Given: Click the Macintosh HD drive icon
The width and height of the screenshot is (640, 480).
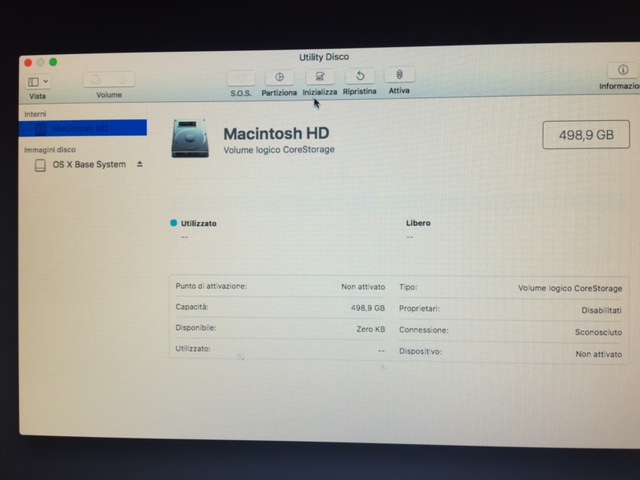Looking at the screenshot, I should pos(190,139).
